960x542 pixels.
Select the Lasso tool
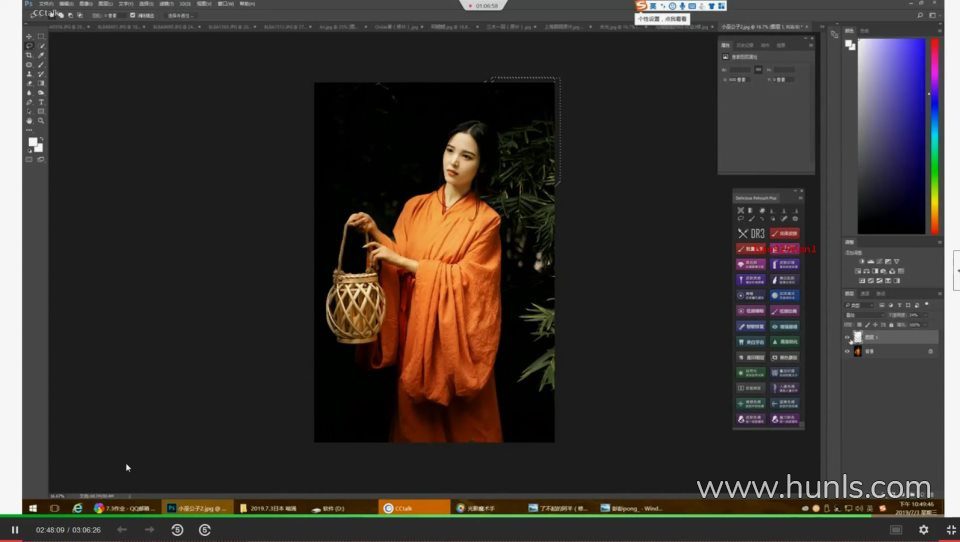click(x=28, y=46)
